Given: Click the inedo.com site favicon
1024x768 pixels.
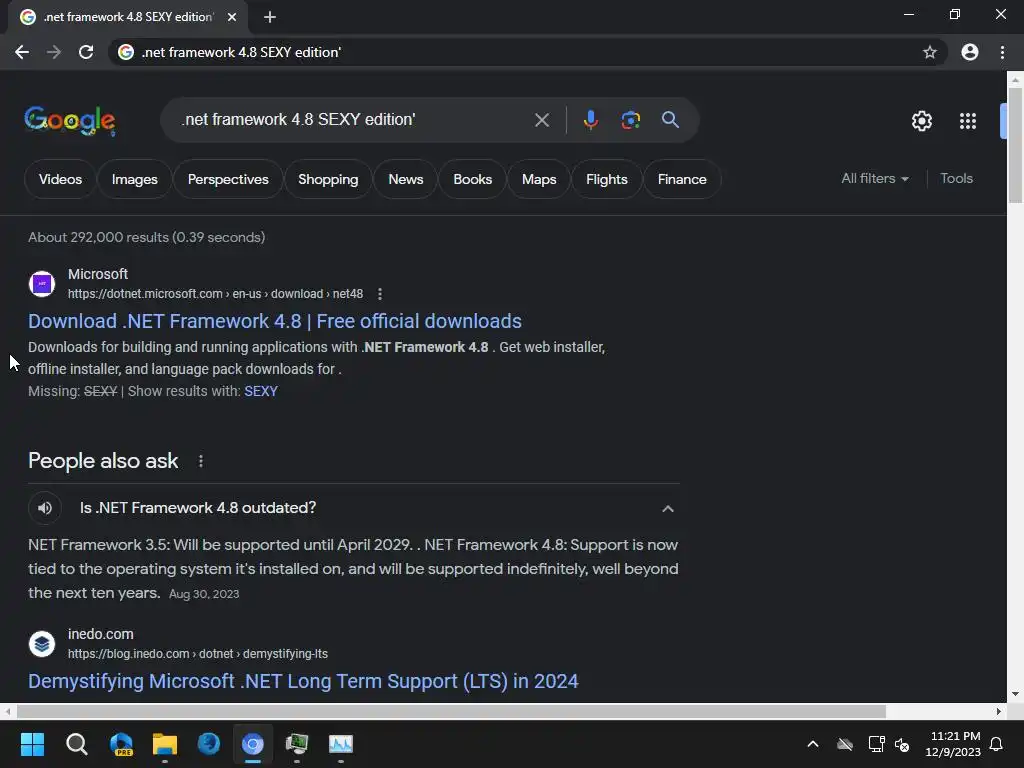Looking at the screenshot, I should pos(42,643).
